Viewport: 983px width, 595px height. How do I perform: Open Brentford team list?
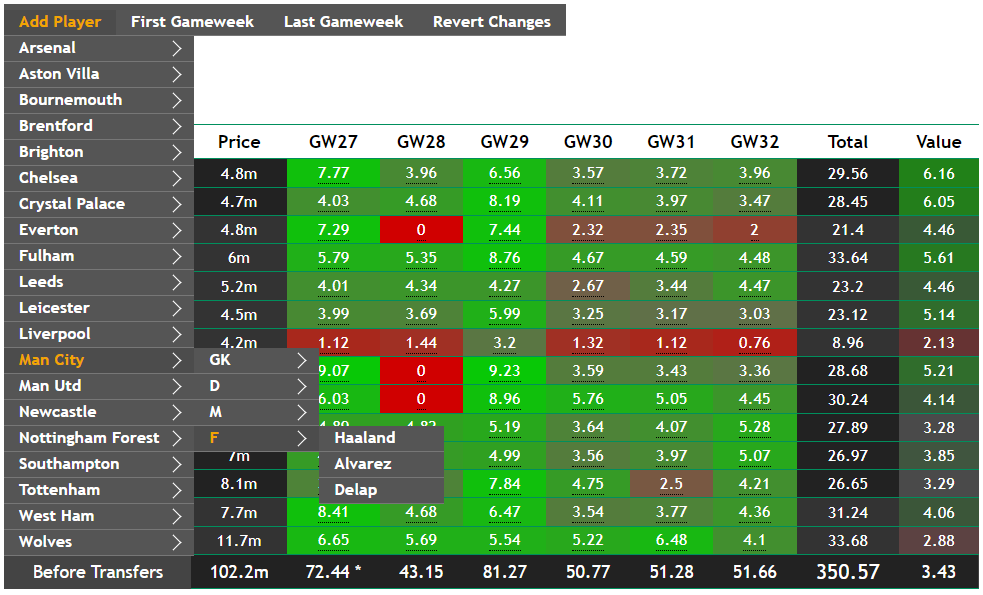99,126
